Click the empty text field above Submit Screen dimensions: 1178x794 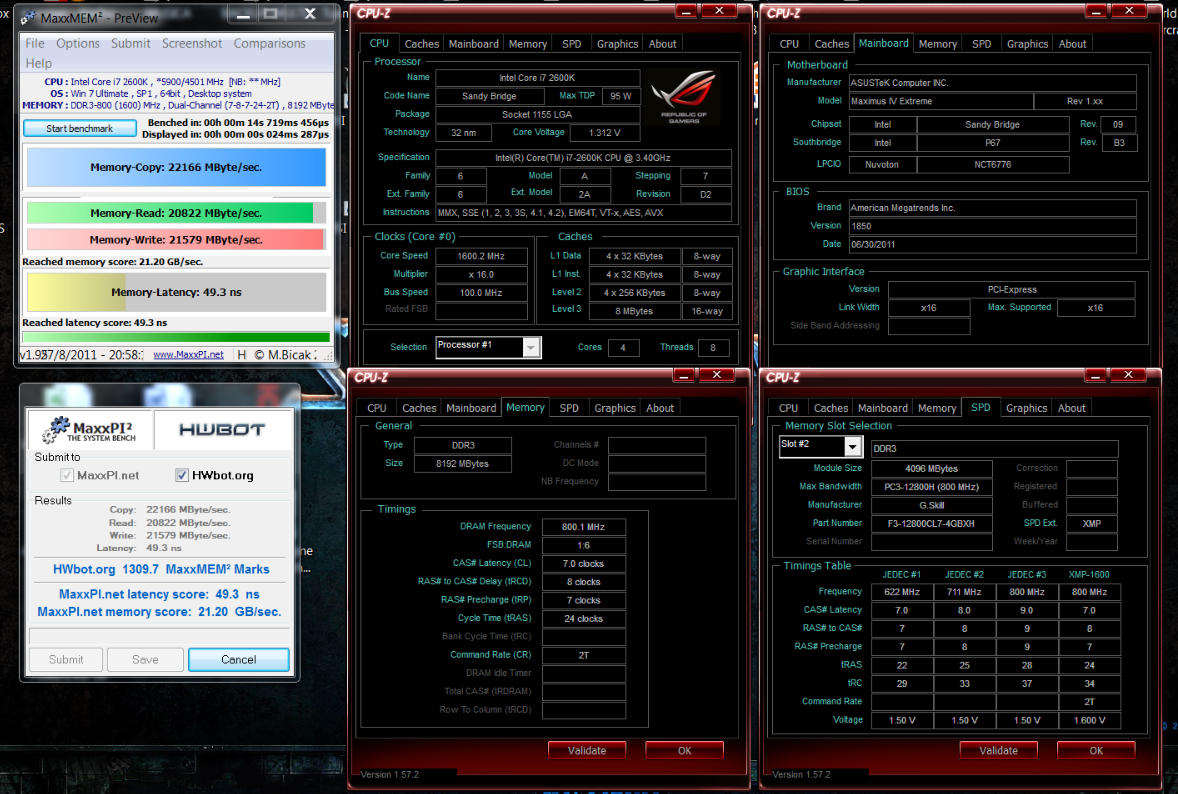point(159,636)
